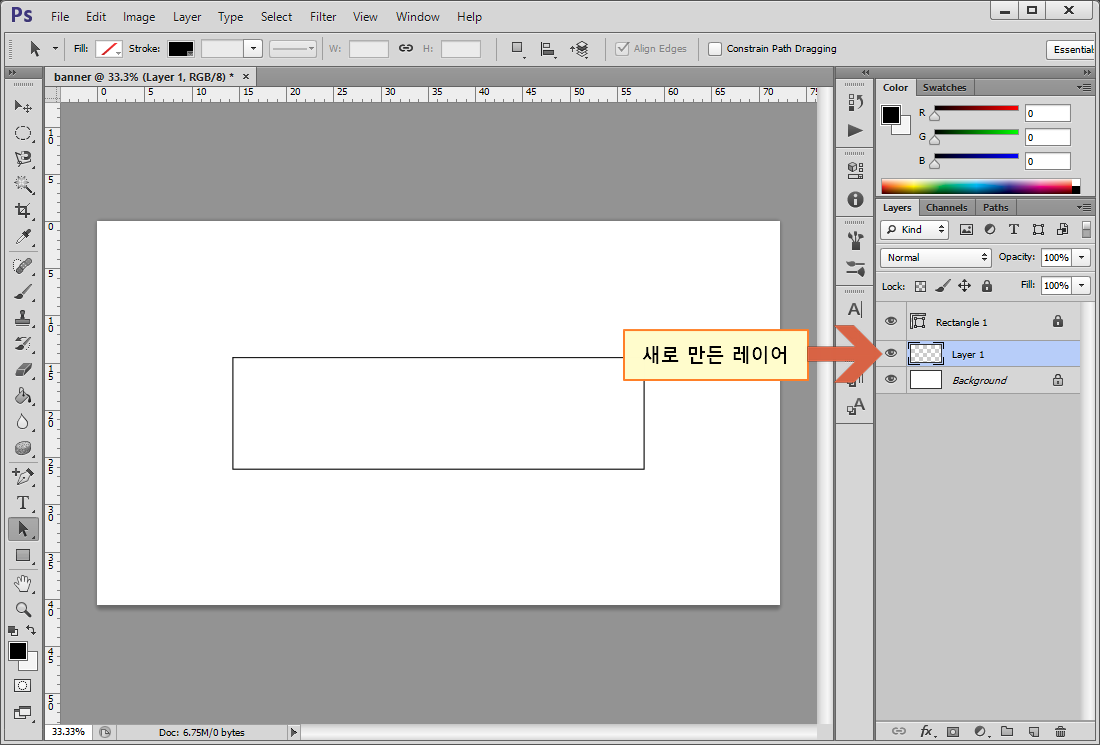
Task: Select the Layer 1 thumbnail
Action: (x=925, y=354)
